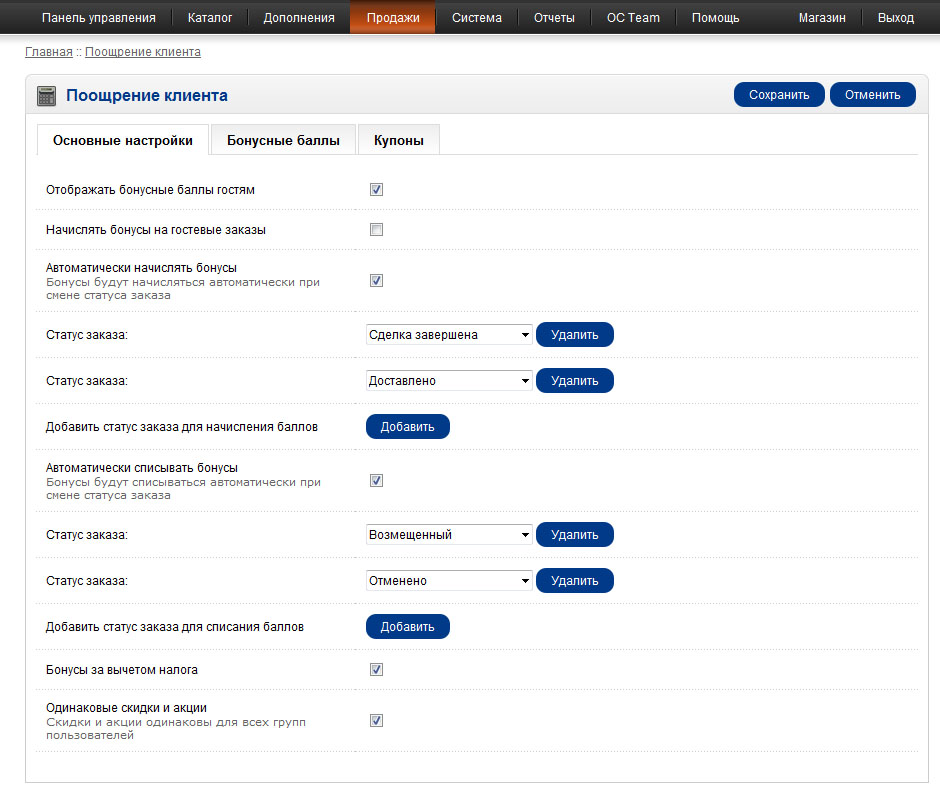Expand the 'Отменено' order status dropdown
940x788 pixels.
point(449,581)
